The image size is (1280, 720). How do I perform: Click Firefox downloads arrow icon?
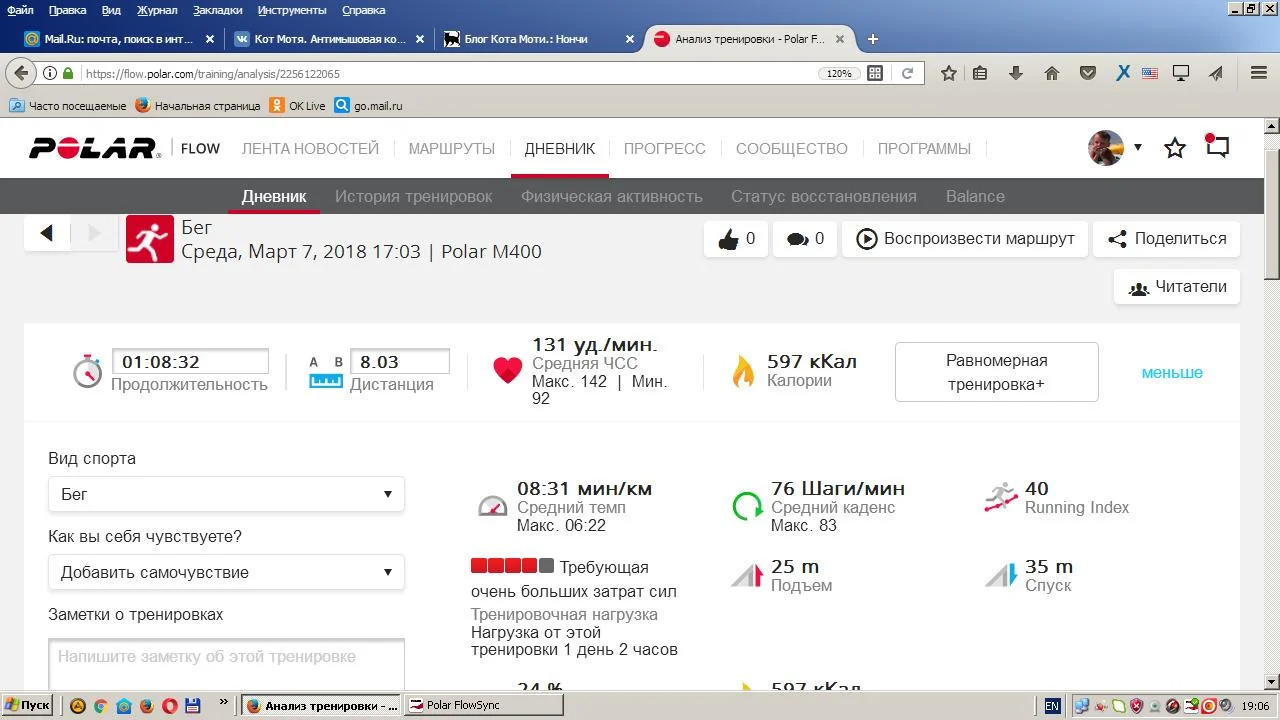click(1016, 73)
